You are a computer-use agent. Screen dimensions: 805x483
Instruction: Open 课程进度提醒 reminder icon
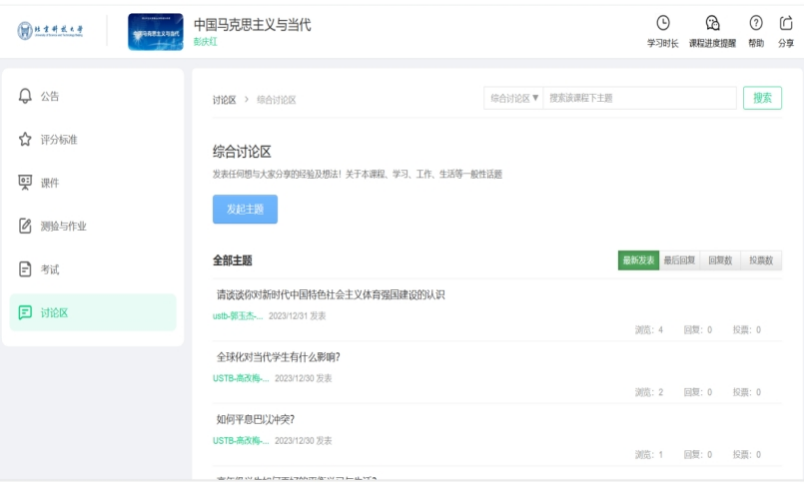click(x=712, y=23)
